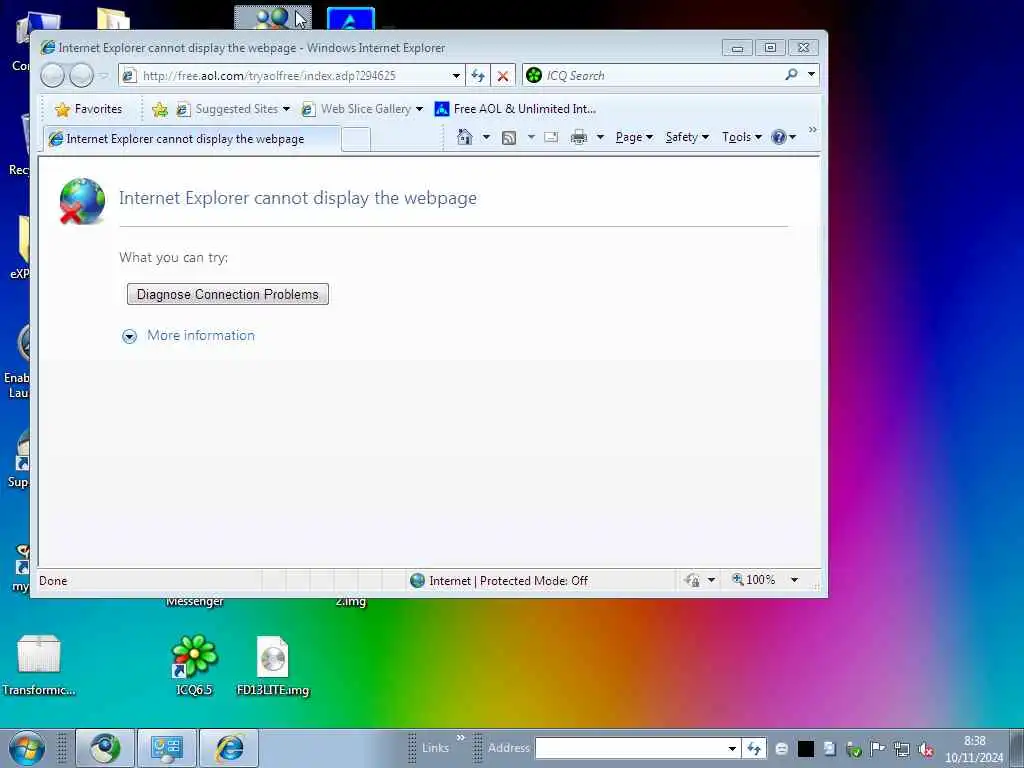Open Free AOL & Unlimited Int... bookmark
The width and height of the screenshot is (1024, 768).
pos(515,109)
